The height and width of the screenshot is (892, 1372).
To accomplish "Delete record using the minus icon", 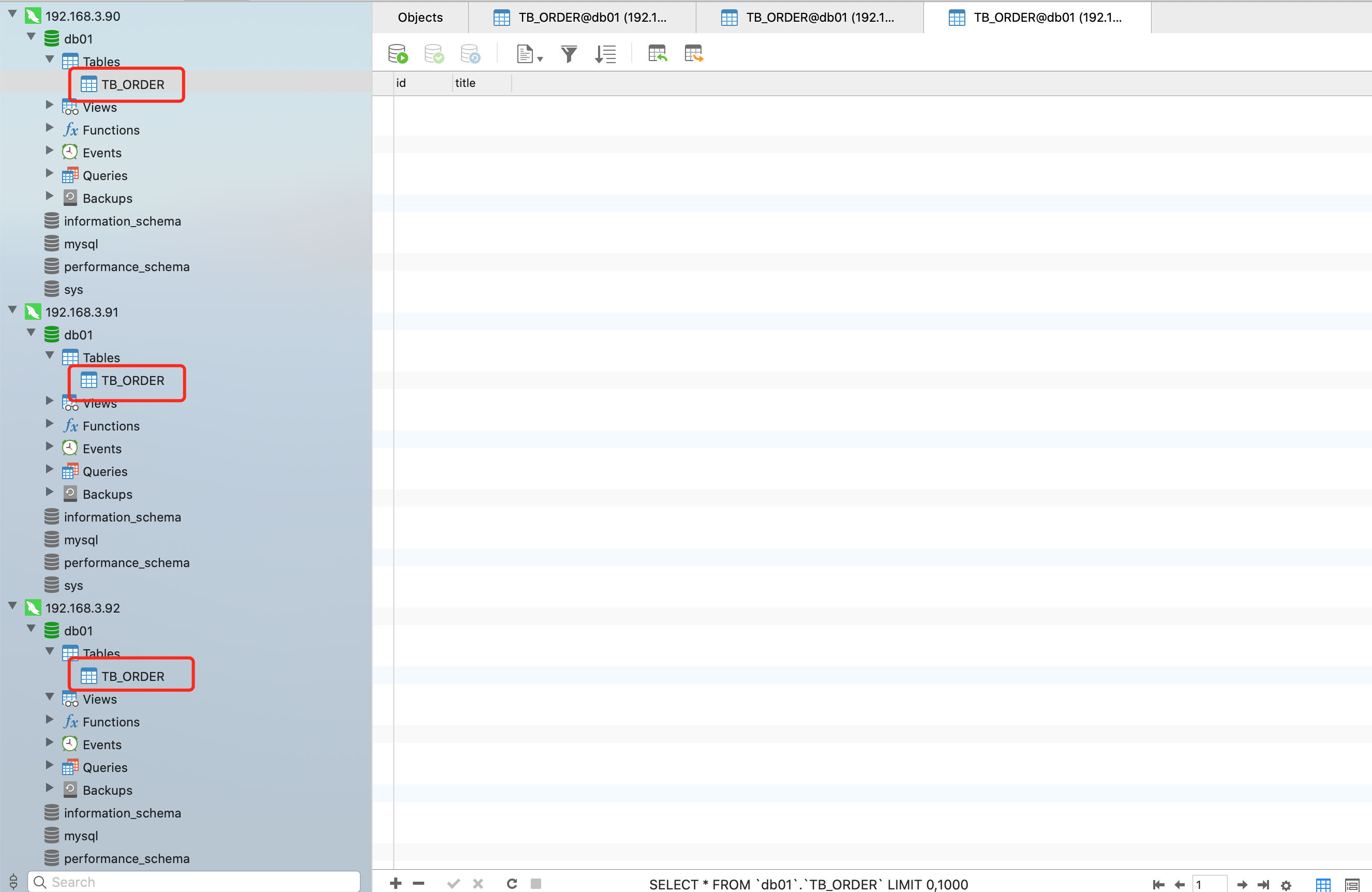I will click(419, 883).
